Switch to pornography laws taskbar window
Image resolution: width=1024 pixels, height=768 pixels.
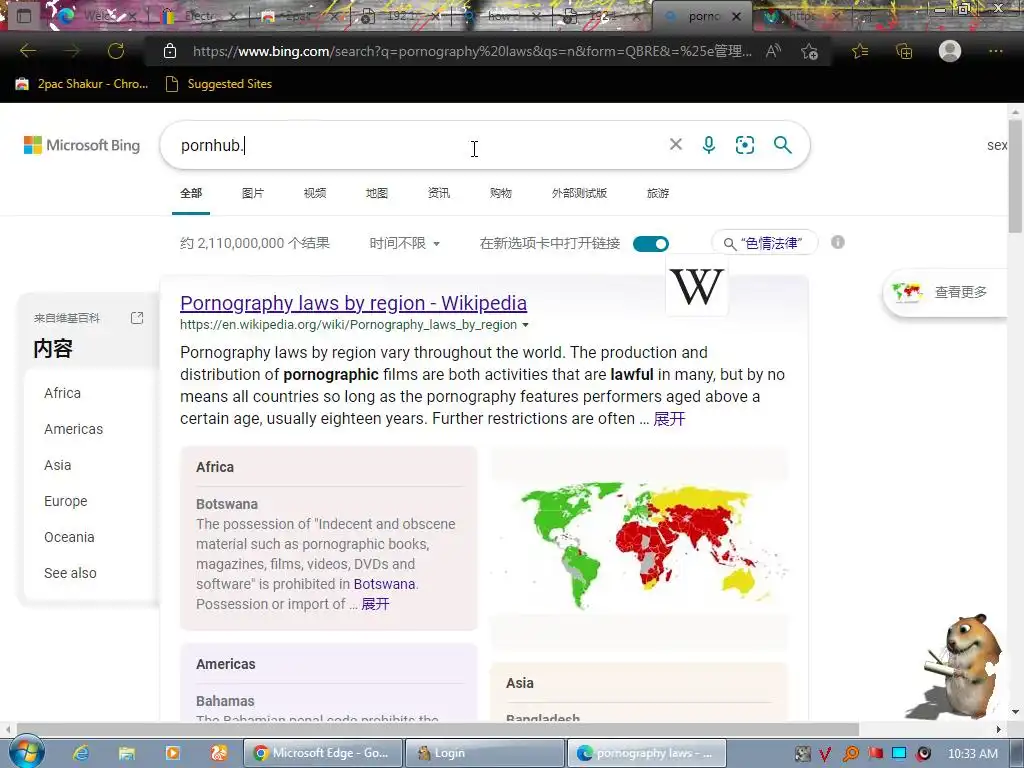click(647, 753)
